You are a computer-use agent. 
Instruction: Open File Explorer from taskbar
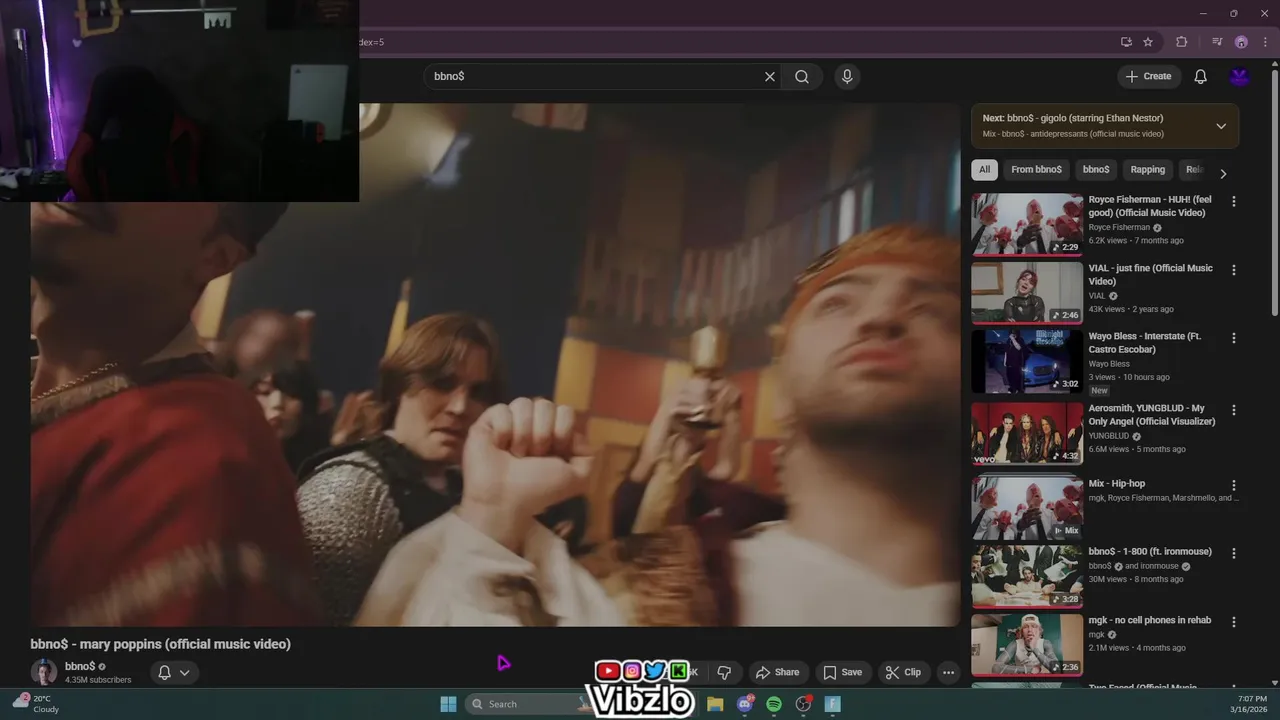coord(715,704)
